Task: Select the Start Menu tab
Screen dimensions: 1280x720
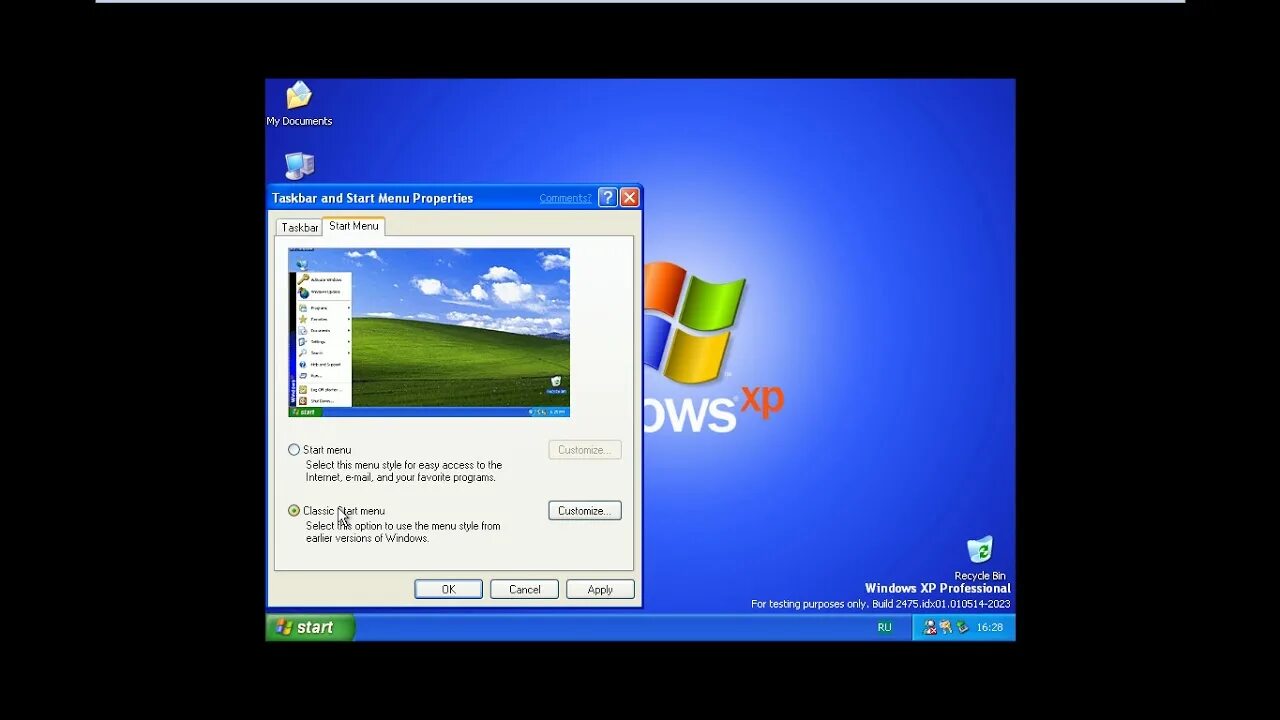Action: click(x=354, y=226)
